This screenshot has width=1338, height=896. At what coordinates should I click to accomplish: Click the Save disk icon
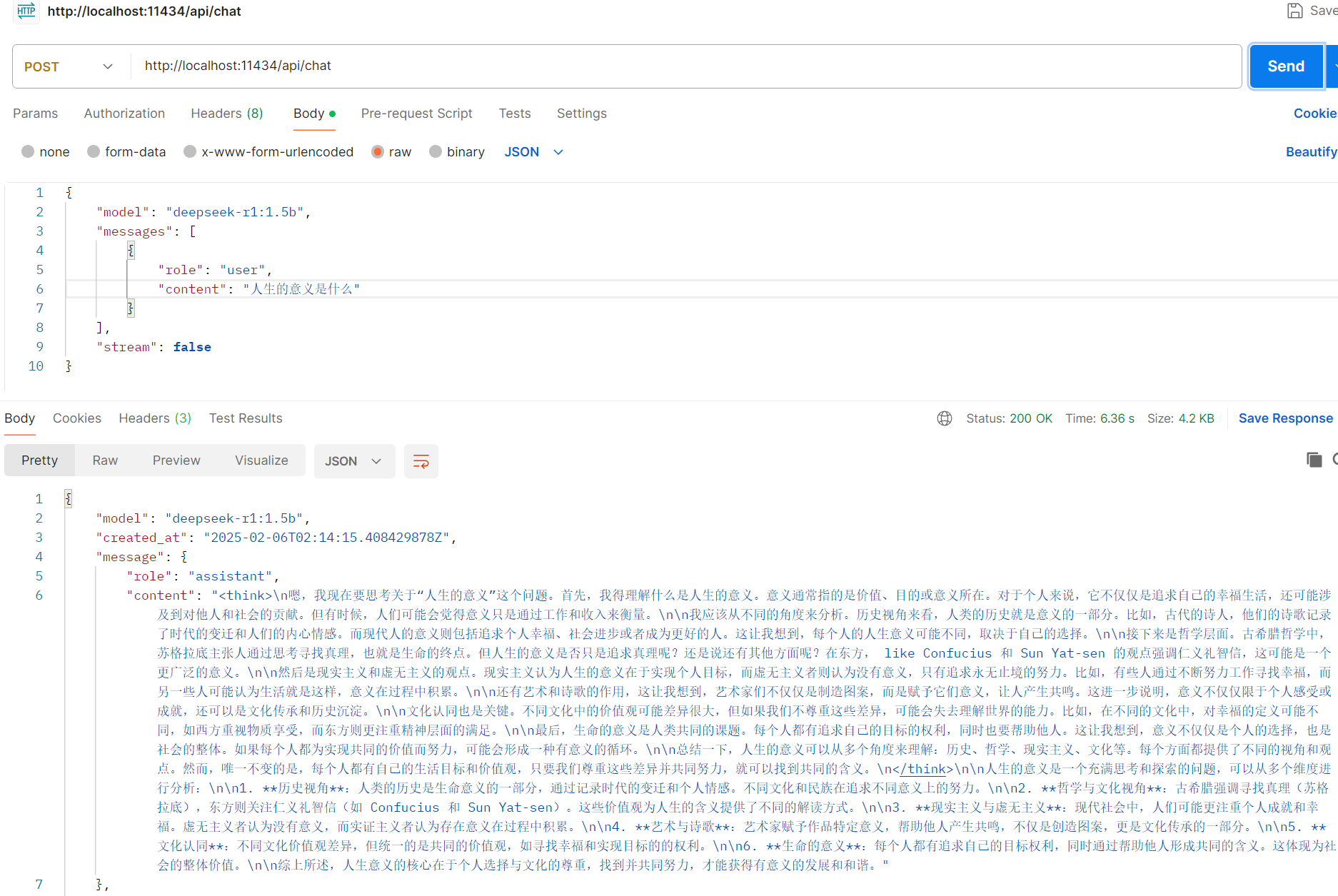coord(1294,11)
